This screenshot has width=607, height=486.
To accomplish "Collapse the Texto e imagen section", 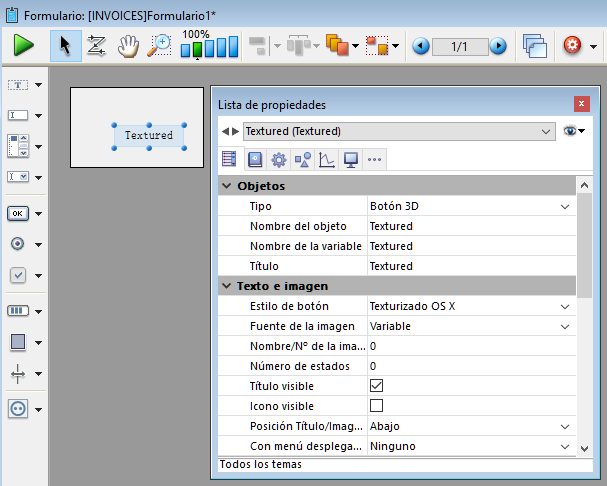I will point(225,286).
